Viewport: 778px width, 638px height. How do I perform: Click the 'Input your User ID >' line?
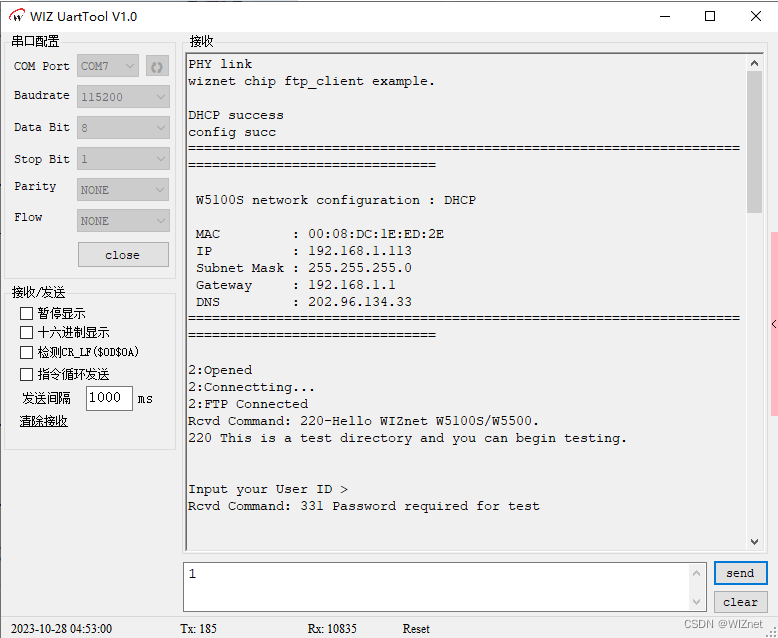(268, 489)
